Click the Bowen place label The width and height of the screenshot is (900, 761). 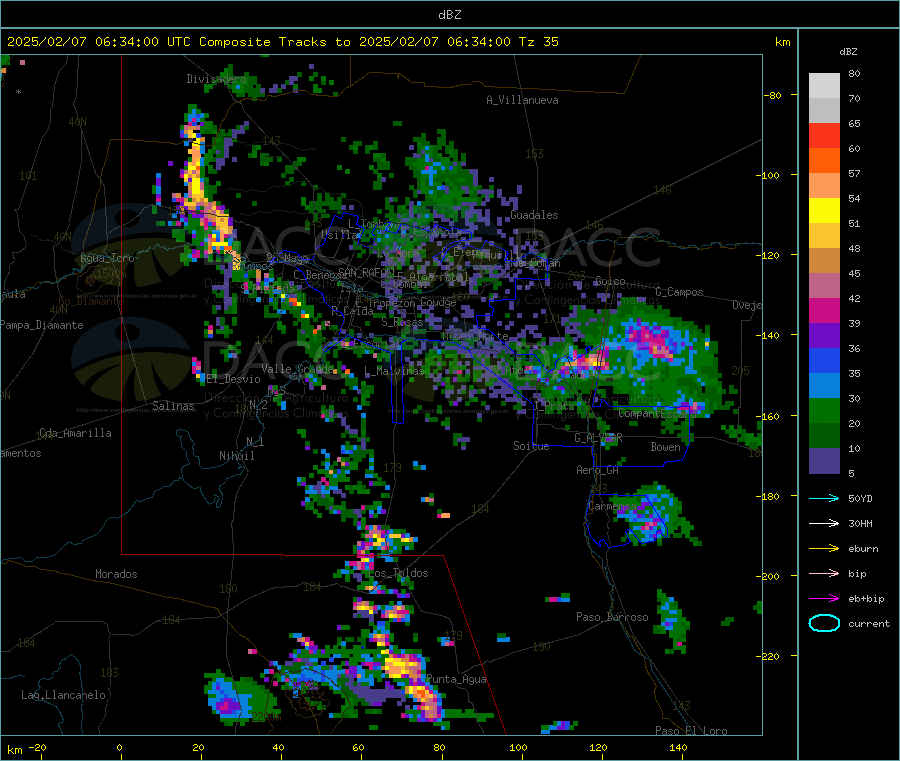pyautogui.click(x=665, y=447)
